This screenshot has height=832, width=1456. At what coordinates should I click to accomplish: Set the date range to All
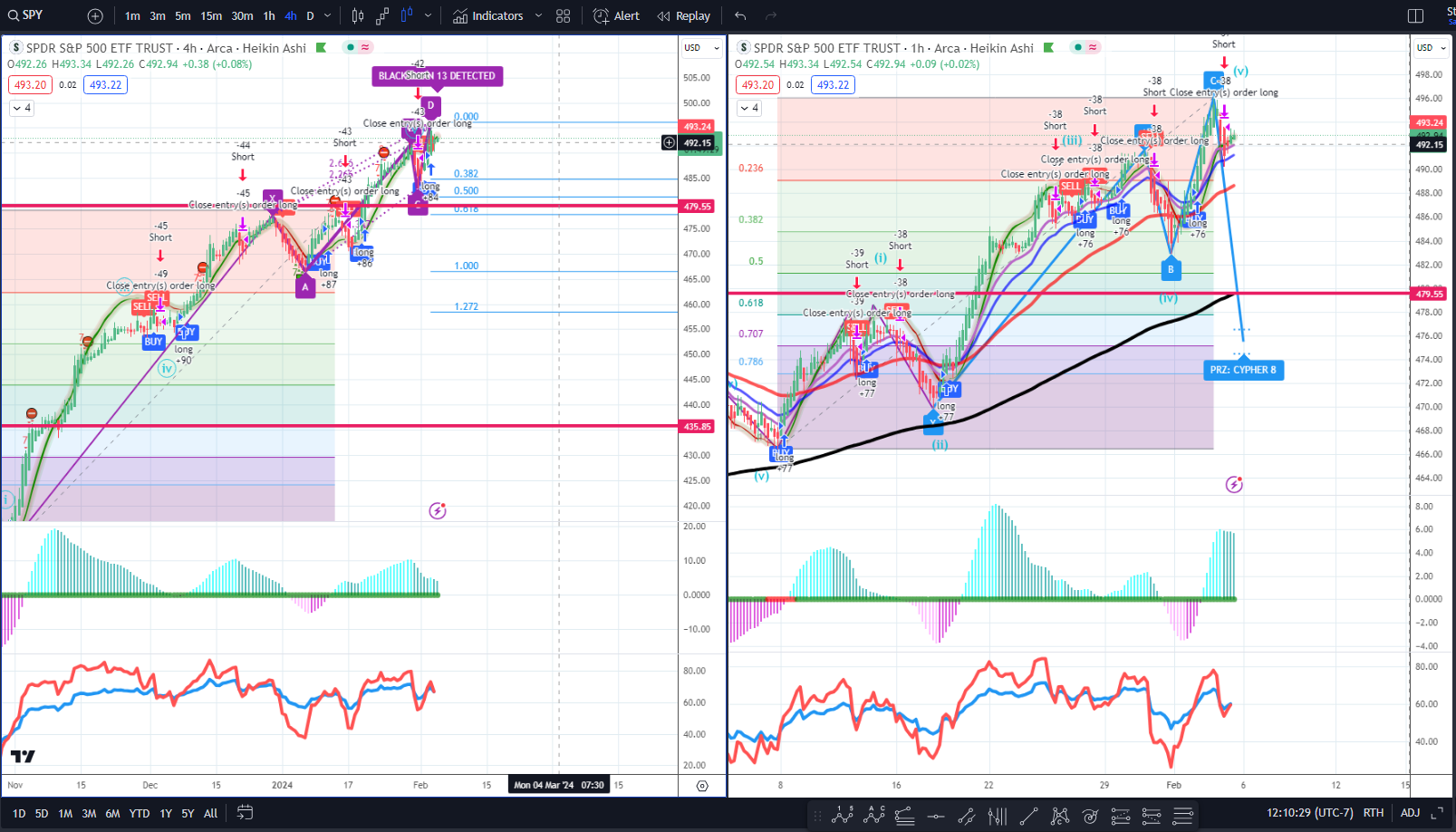210,814
